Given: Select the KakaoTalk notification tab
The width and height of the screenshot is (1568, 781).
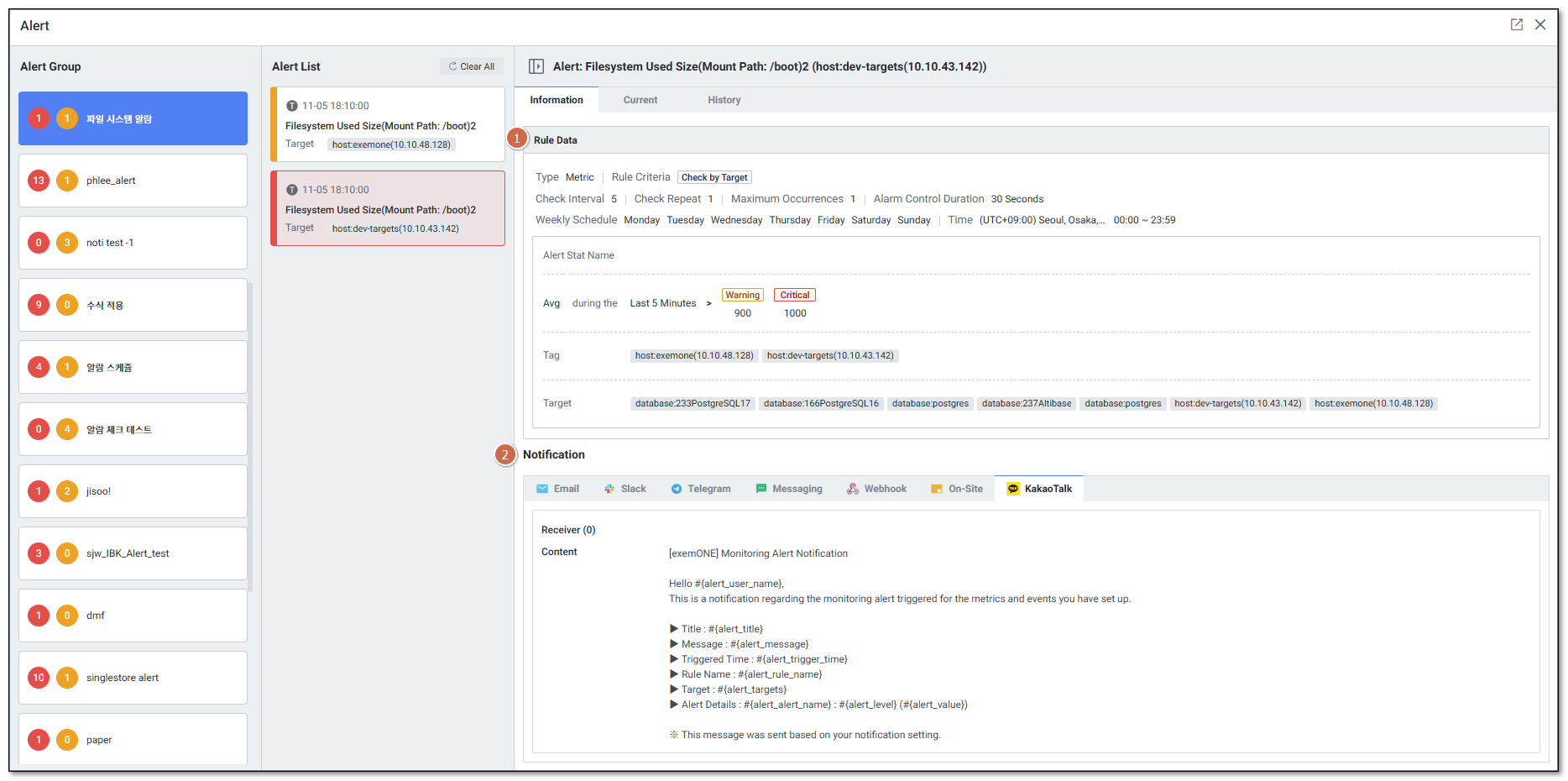Looking at the screenshot, I should click(x=1039, y=489).
